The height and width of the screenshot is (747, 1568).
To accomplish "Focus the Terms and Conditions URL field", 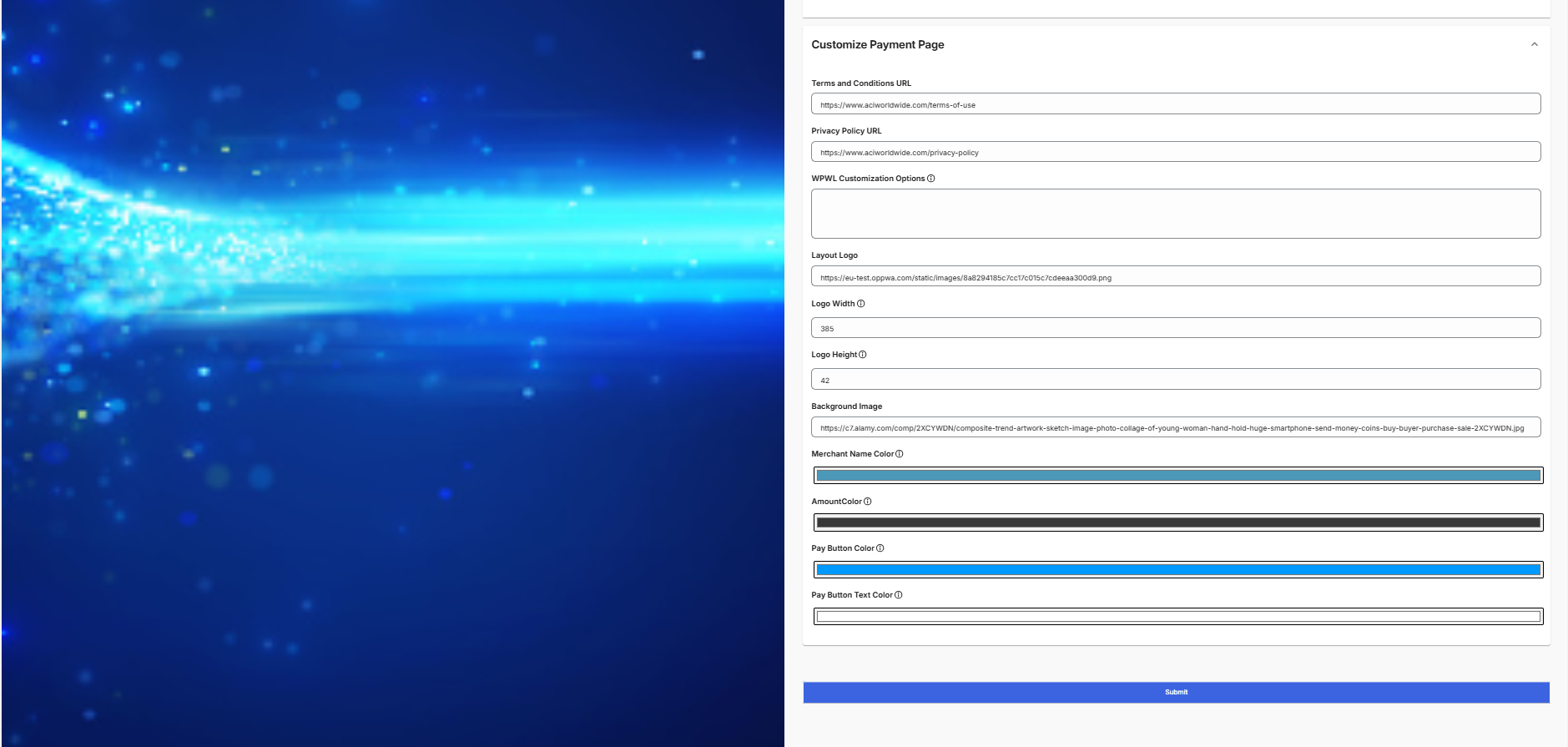I will (1176, 104).
